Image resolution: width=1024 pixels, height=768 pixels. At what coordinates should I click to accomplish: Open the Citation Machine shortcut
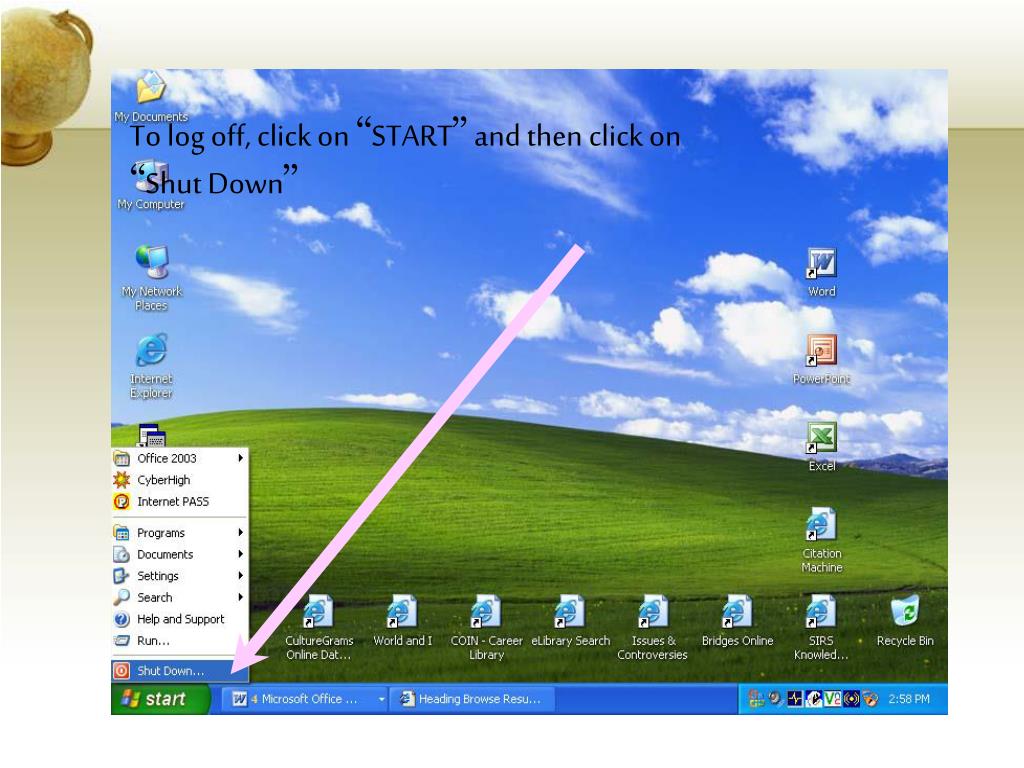(822, 541)
